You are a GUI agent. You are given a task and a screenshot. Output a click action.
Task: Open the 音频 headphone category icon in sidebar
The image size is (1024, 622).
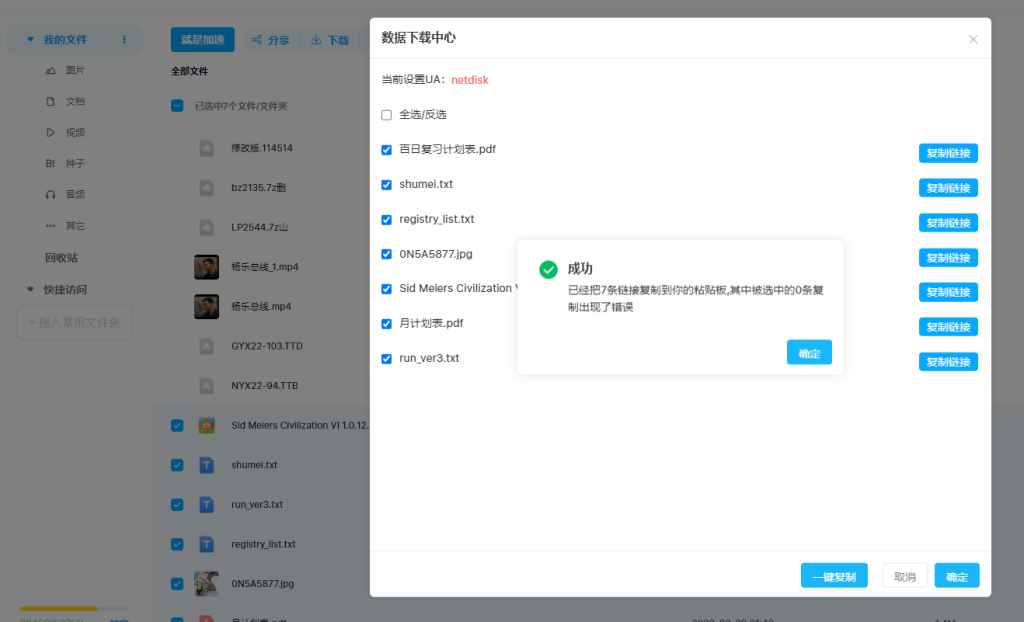tap(51, 194)
